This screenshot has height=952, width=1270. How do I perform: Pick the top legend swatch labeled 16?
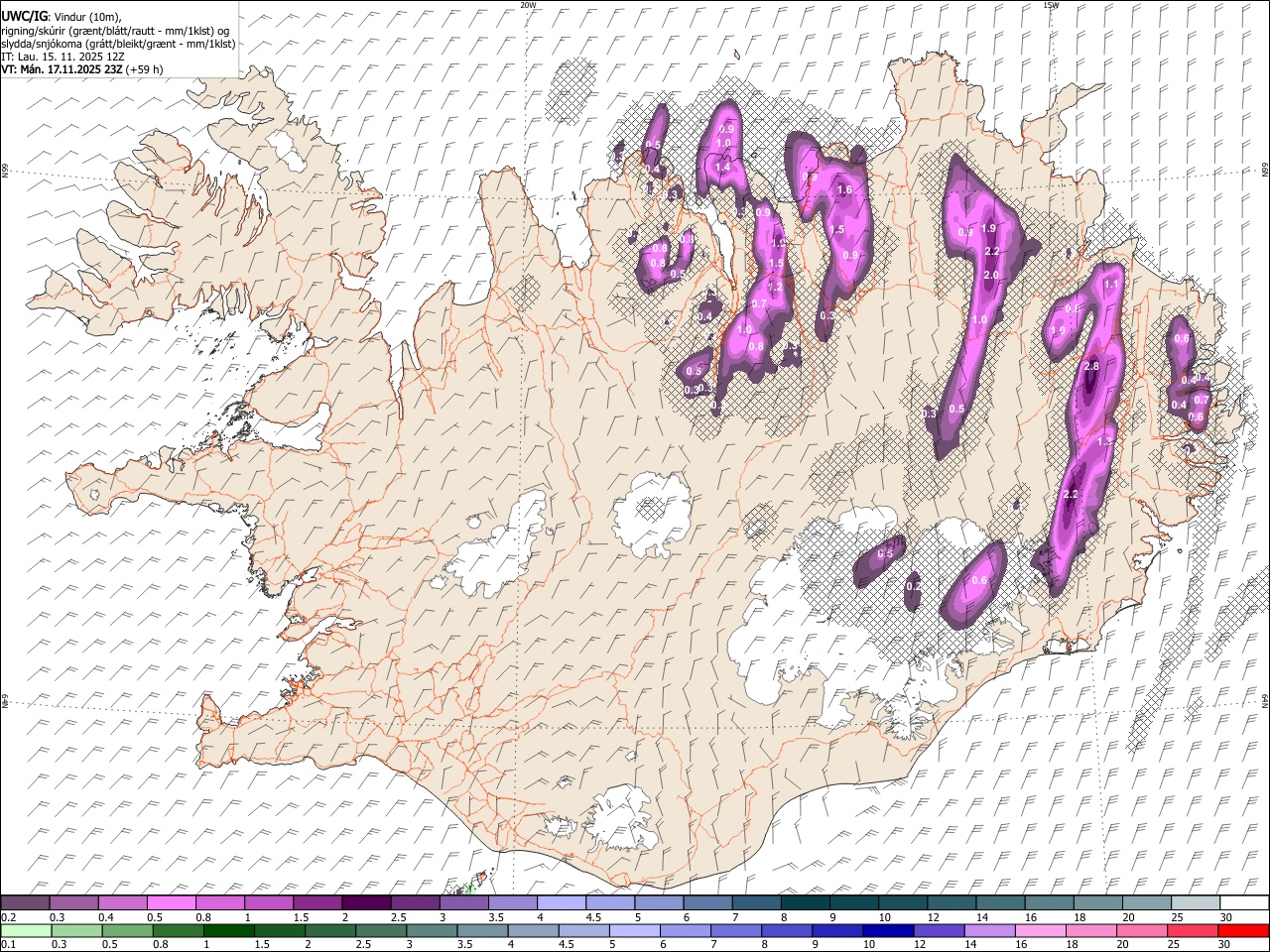pyautogui.click(x=1048, y=903)
